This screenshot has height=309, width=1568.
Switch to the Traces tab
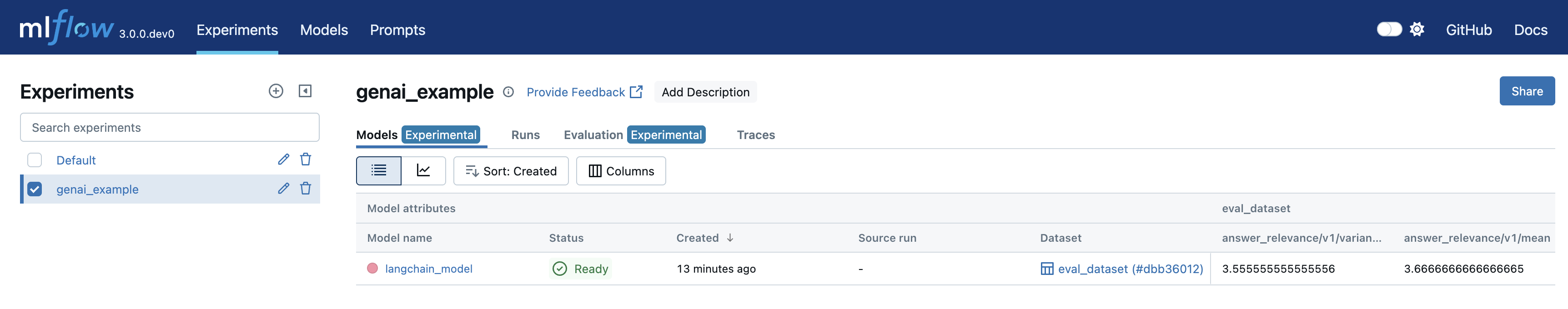[x=755, y=135]
